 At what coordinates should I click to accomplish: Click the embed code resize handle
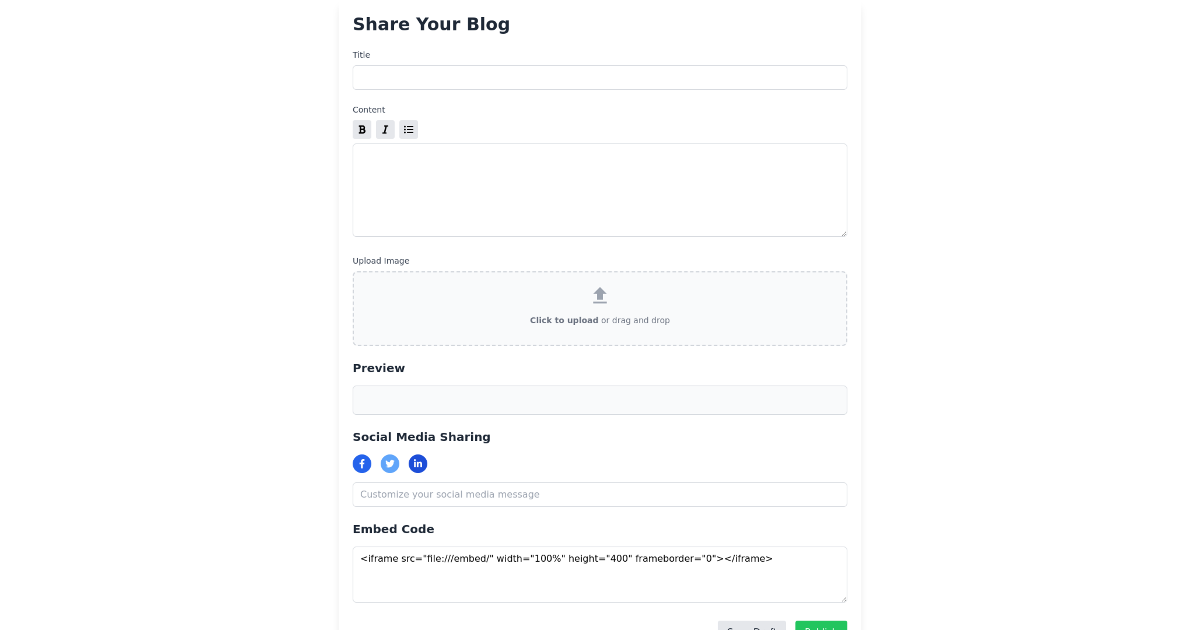coord(843,598)
